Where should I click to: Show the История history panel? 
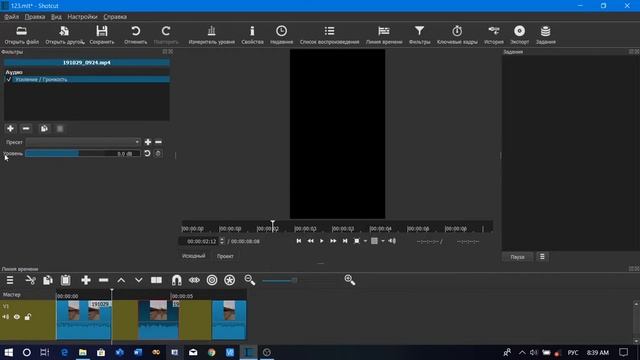click(493, 35)
